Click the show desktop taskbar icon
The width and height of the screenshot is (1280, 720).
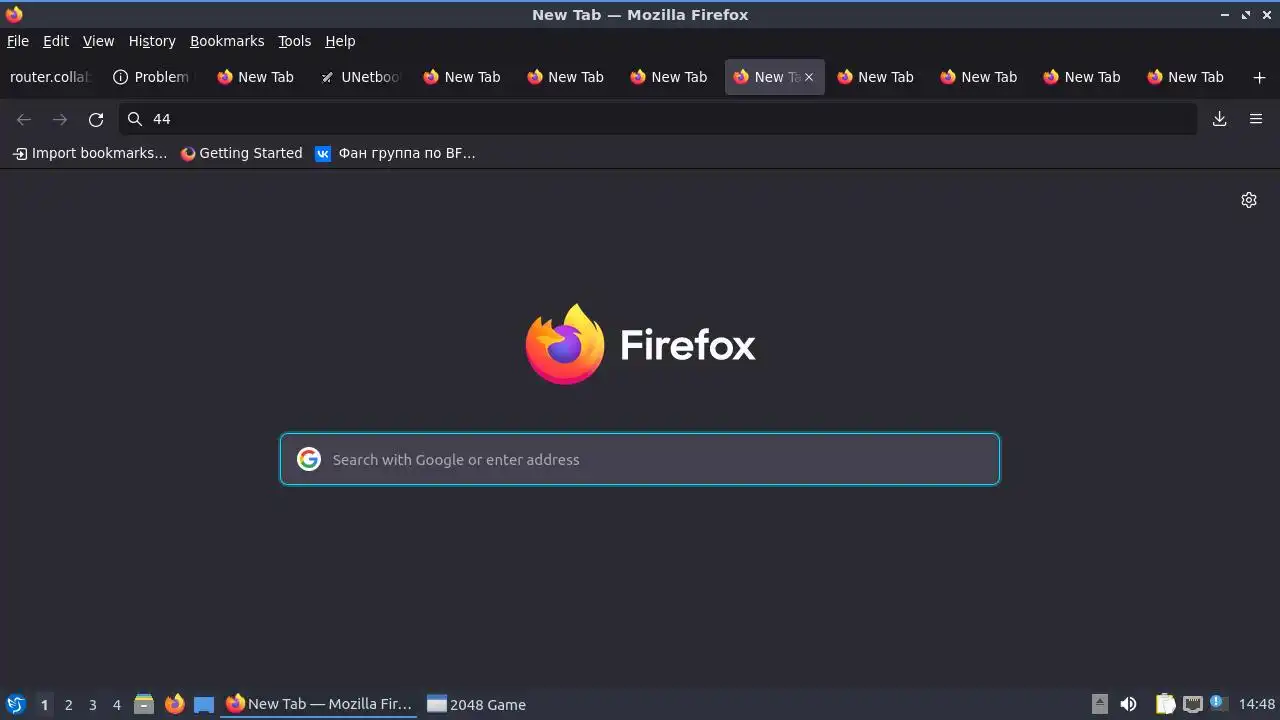click(204, 704)
